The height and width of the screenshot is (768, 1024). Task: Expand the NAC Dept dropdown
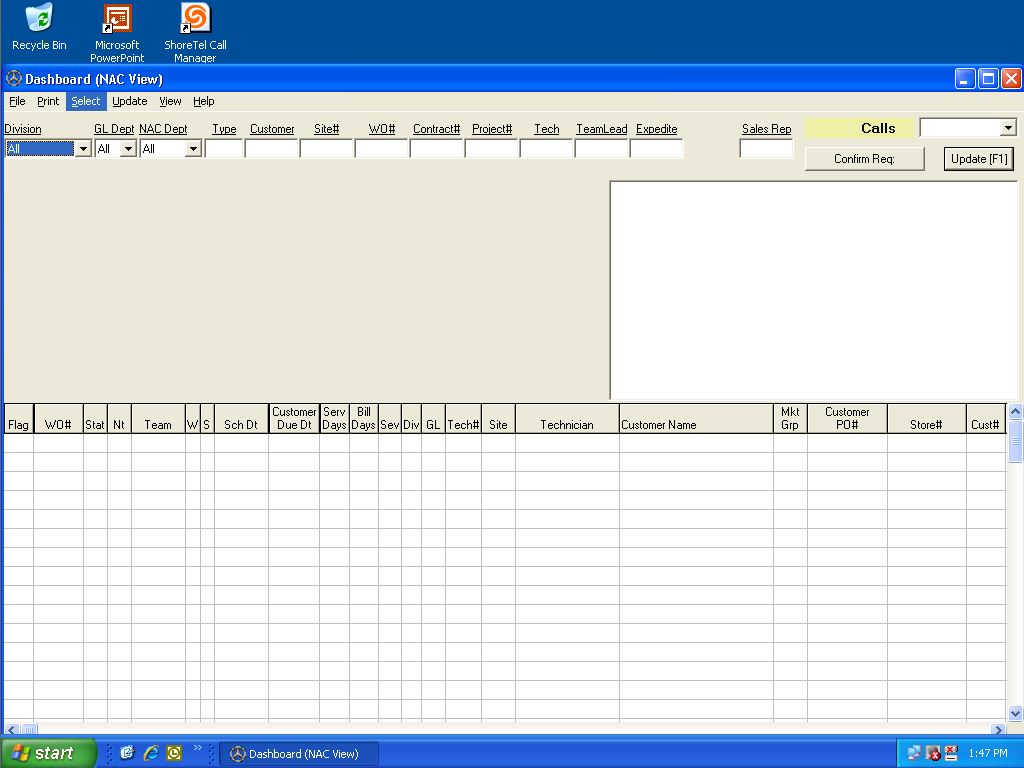click(x=193, y=149)
